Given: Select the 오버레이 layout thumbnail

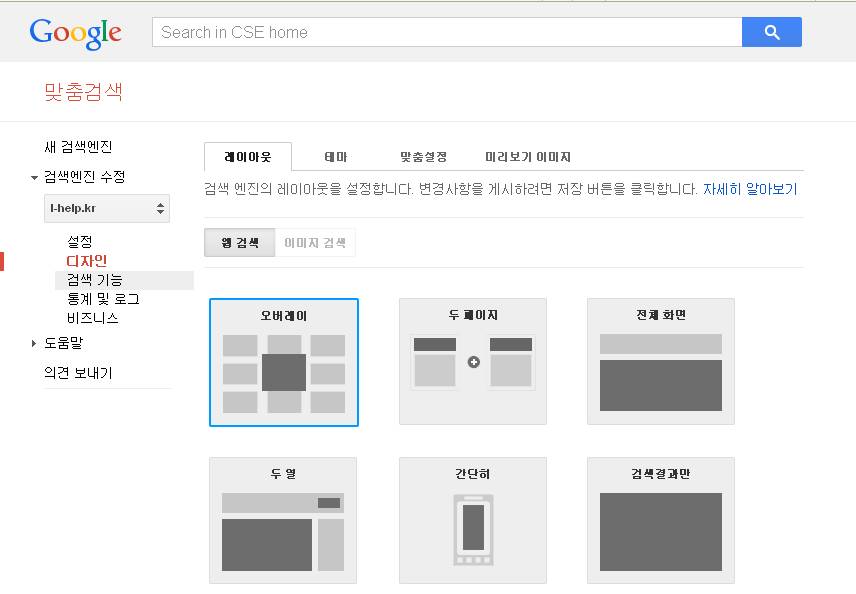Looking at the screenshot, I should [284, 362].
